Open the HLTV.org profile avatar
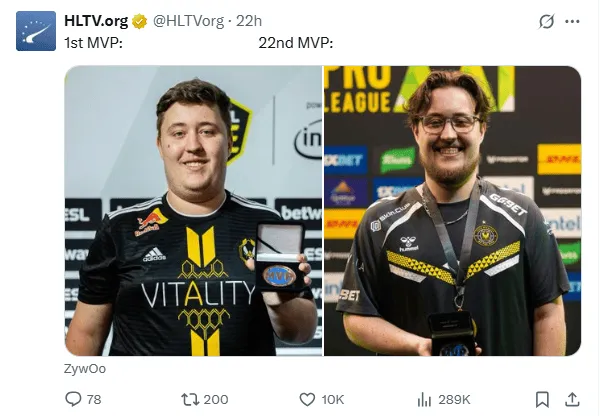Image resolution: width=600 pixels, height=416 pixels. pyautogui.click(x=36, y=31)
